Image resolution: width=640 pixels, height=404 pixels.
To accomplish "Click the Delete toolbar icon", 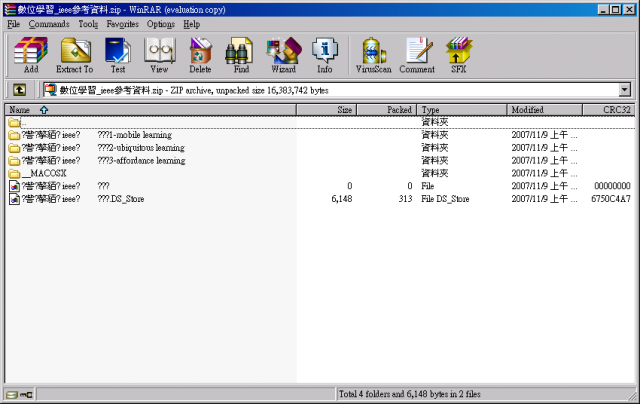I will coord(200,55).
